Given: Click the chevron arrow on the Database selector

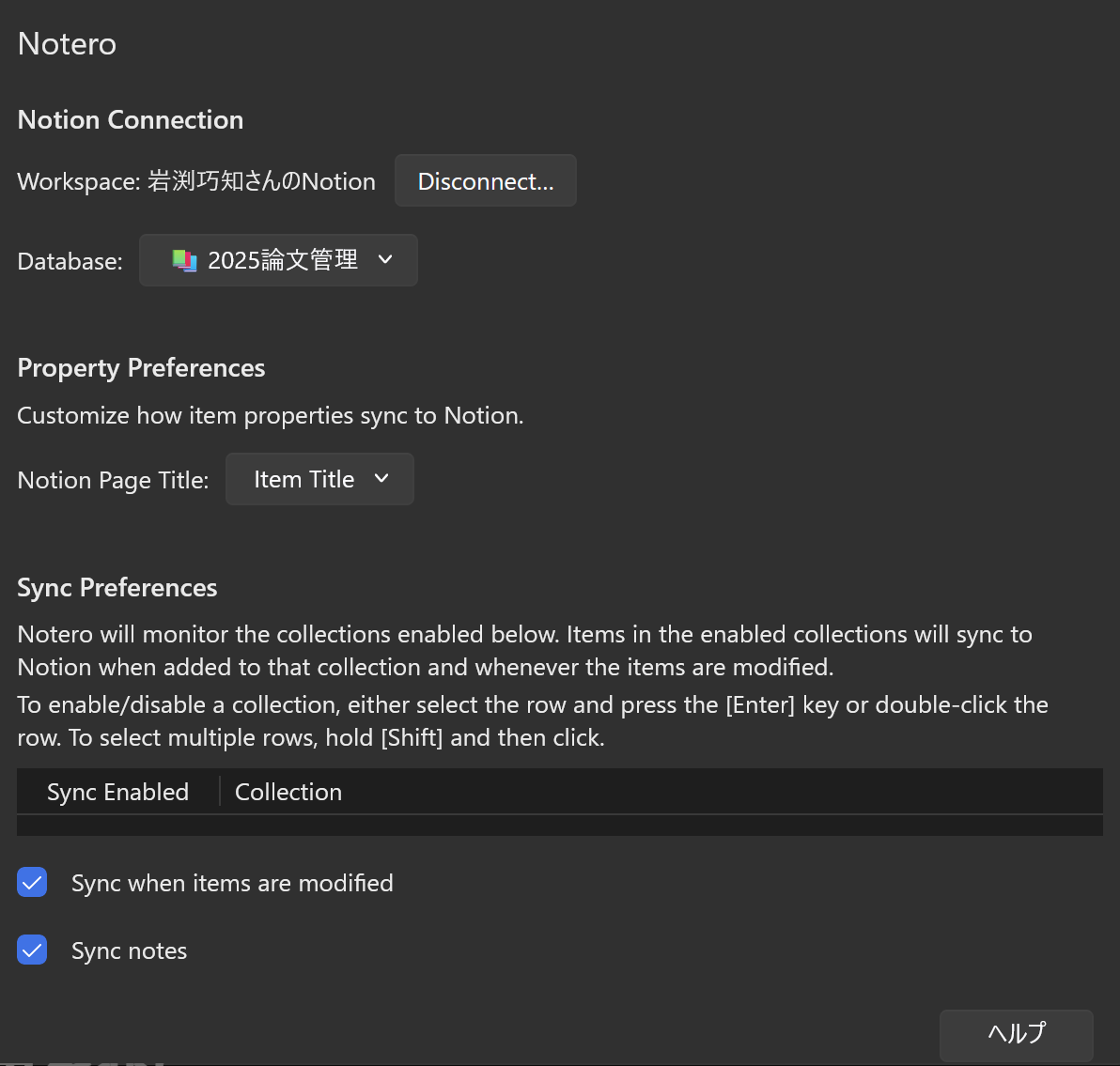Looking at the screenshot, I should click(x=385, y=259).
